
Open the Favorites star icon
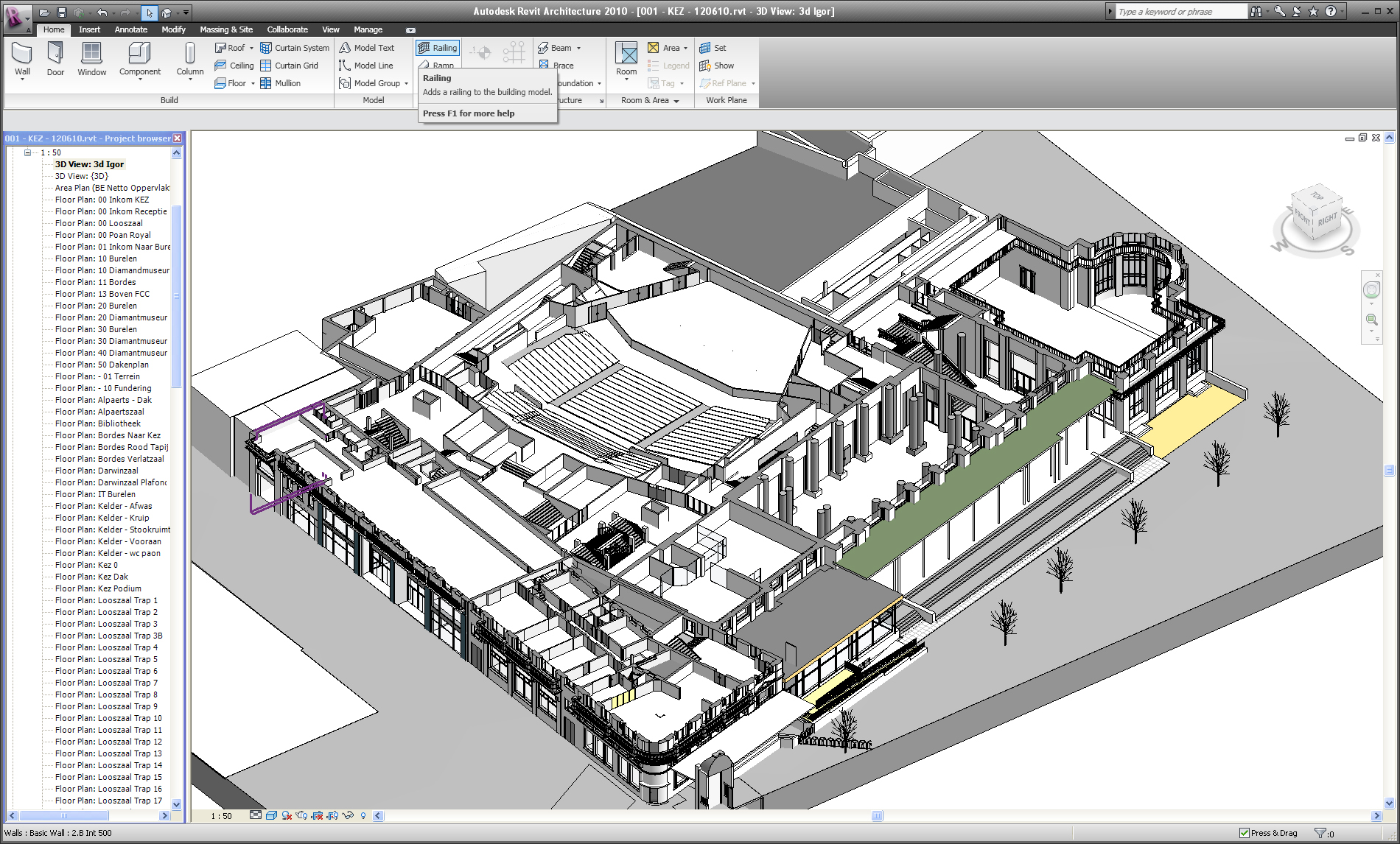coord(1313,11)
